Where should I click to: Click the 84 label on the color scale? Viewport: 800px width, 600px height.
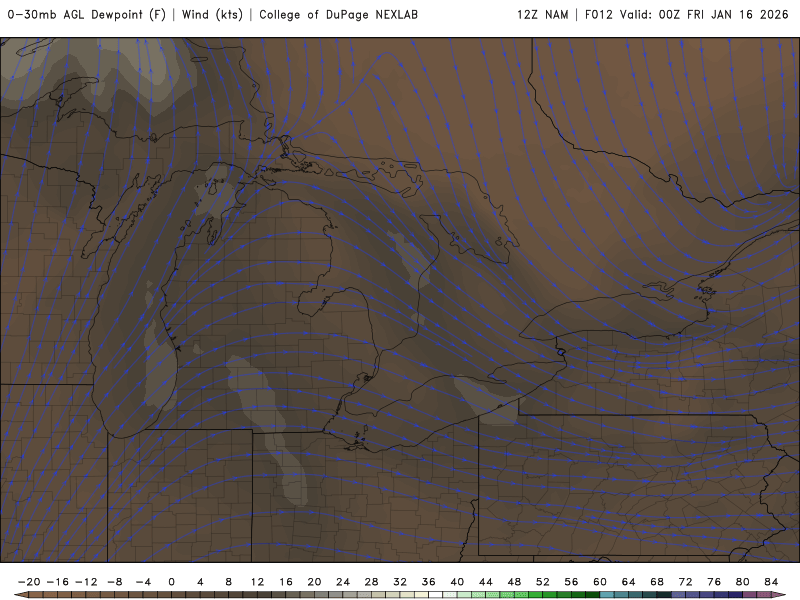coord(771,582)
